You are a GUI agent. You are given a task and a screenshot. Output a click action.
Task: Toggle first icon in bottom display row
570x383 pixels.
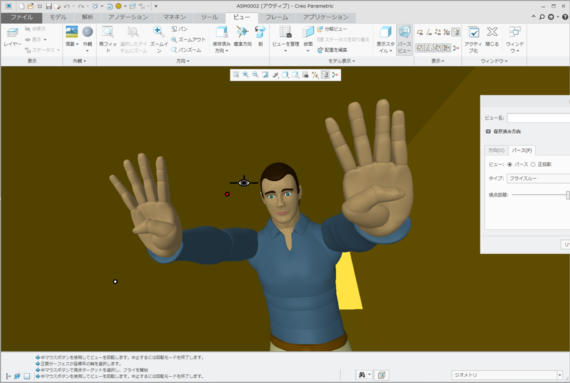coord(420,48)
